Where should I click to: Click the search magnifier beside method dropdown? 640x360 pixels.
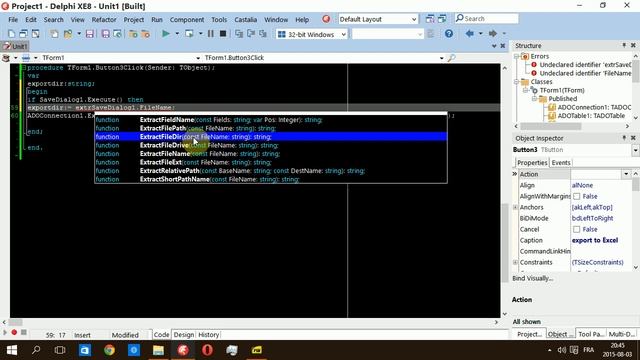click(x=451, y=58)
